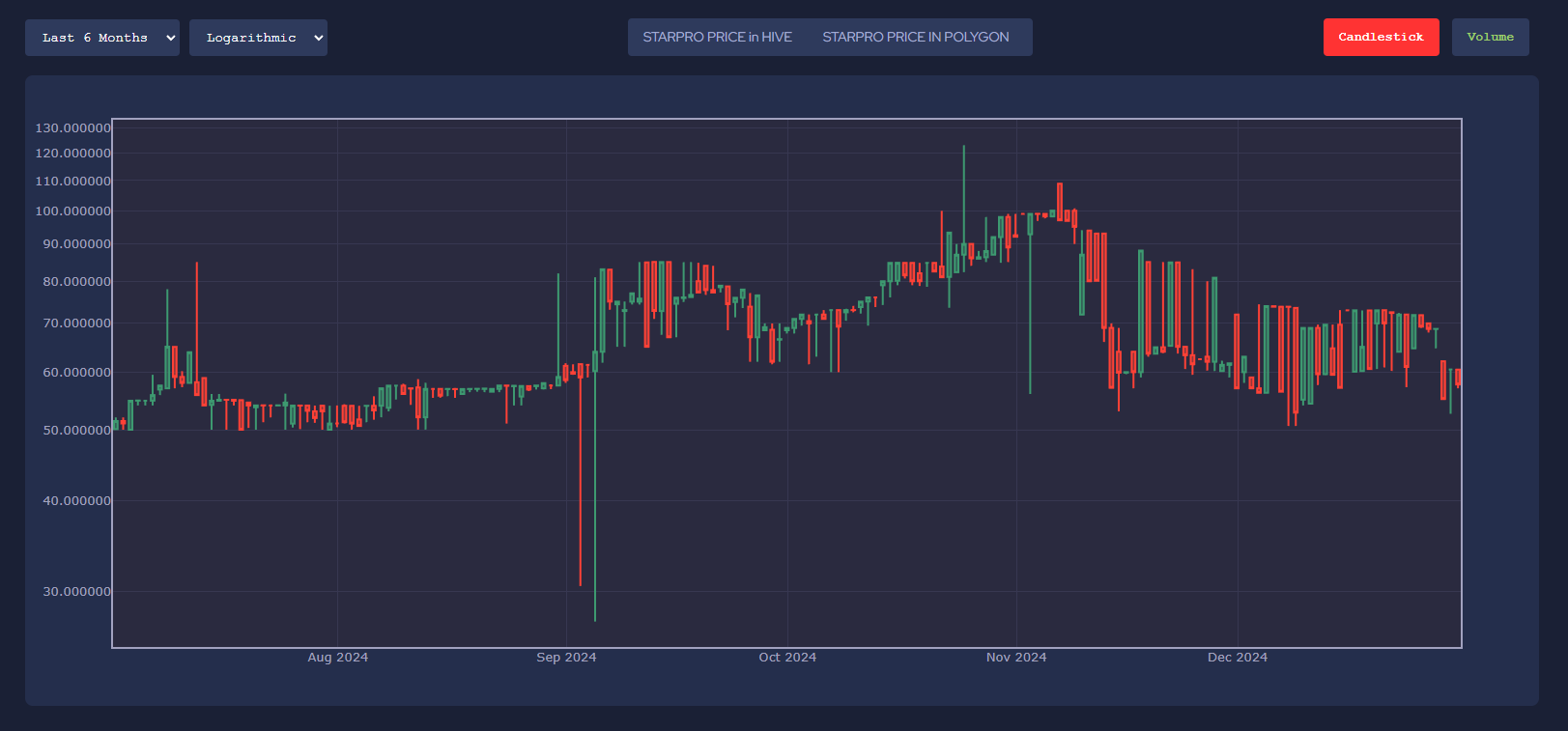This screenshot has width=1568, height=731.
Task: Click the Oct 2024 x-axis label
Action: click(787, 658)
